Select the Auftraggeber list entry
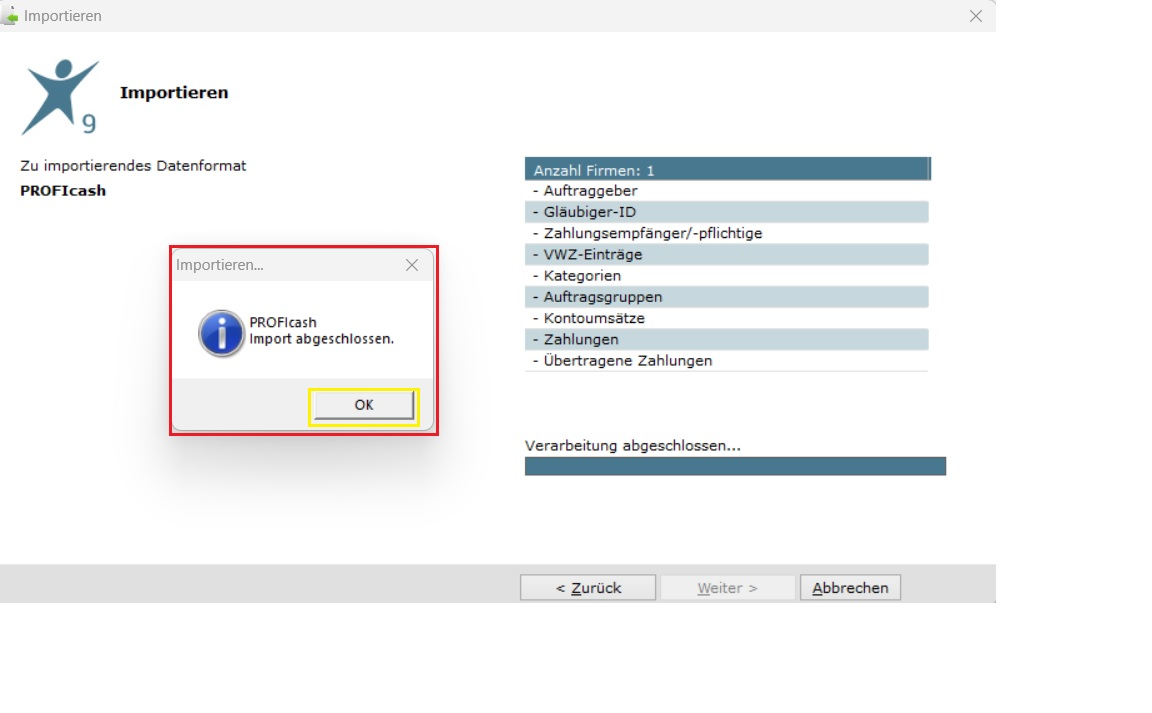Screen dimensions: 1152x713 pyautogui.click(x=727, y=191)
